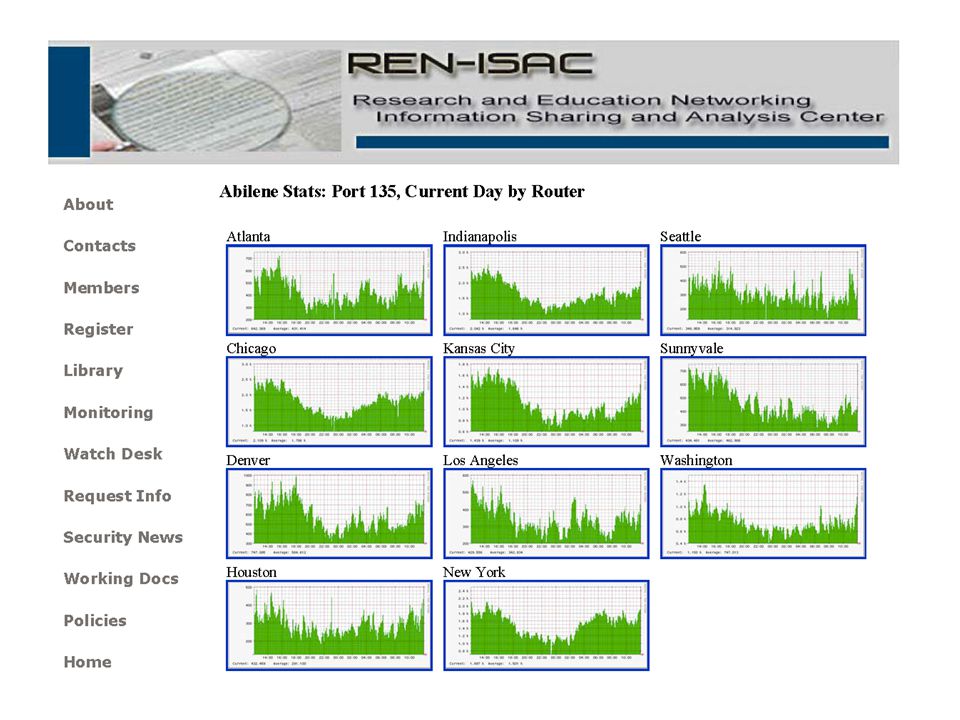Click the Kansas City label text
The width and height of the screenshot is (960, 720).
(479, 349)
